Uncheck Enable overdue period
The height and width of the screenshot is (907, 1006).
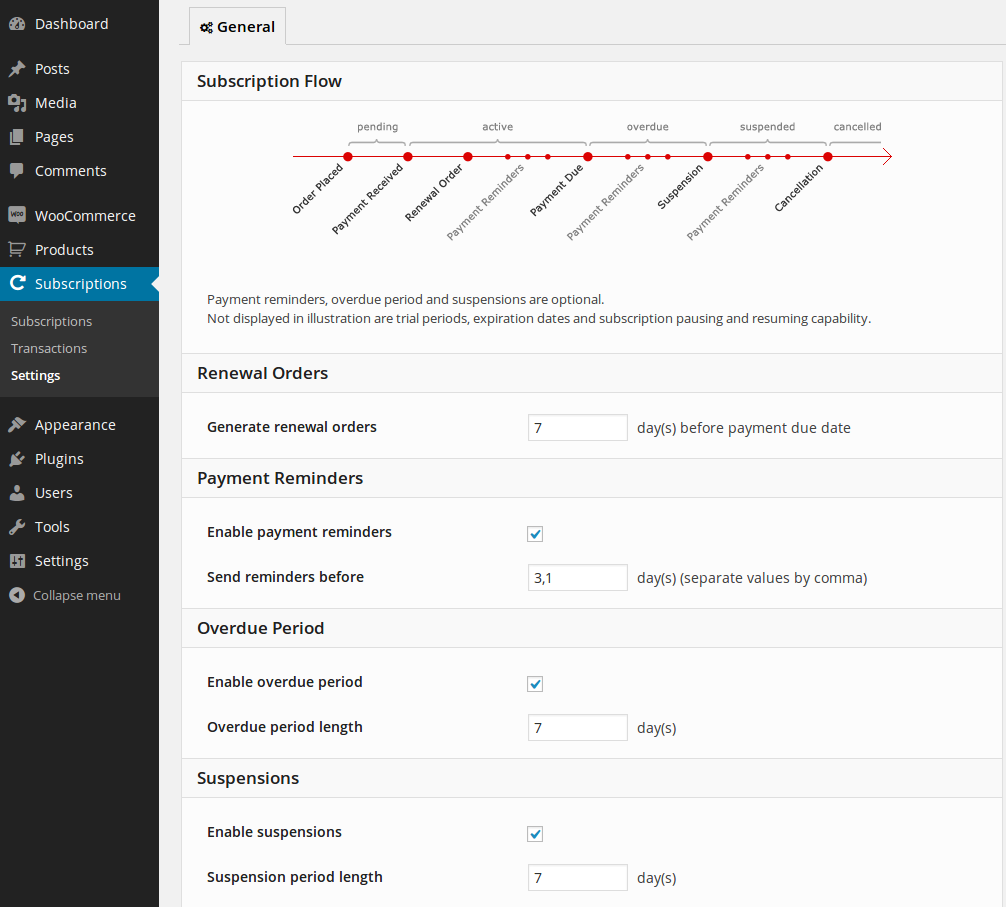click(x=535, y=684)
